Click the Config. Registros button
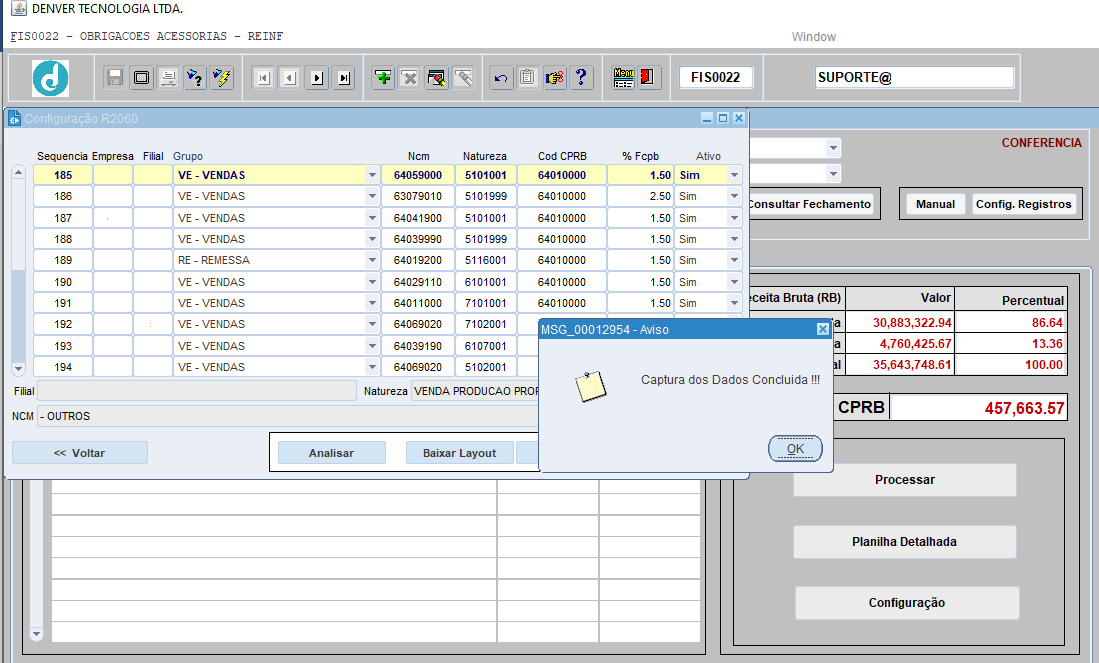Viewport: 1099px width, 663px height. tap(1024, 204)
